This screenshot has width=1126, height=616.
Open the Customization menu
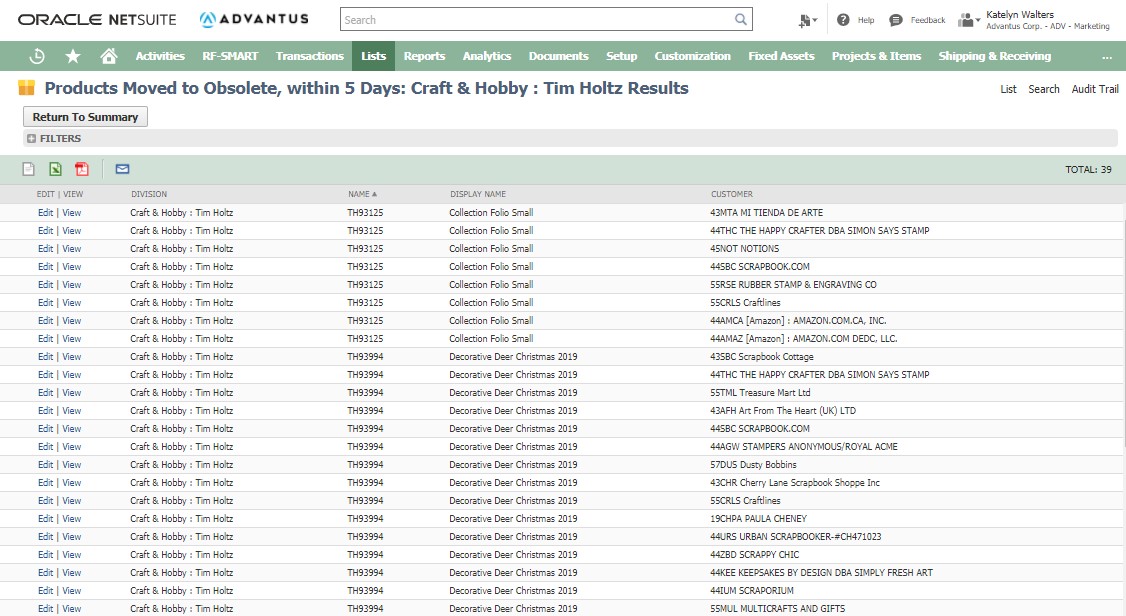[692, 56]
